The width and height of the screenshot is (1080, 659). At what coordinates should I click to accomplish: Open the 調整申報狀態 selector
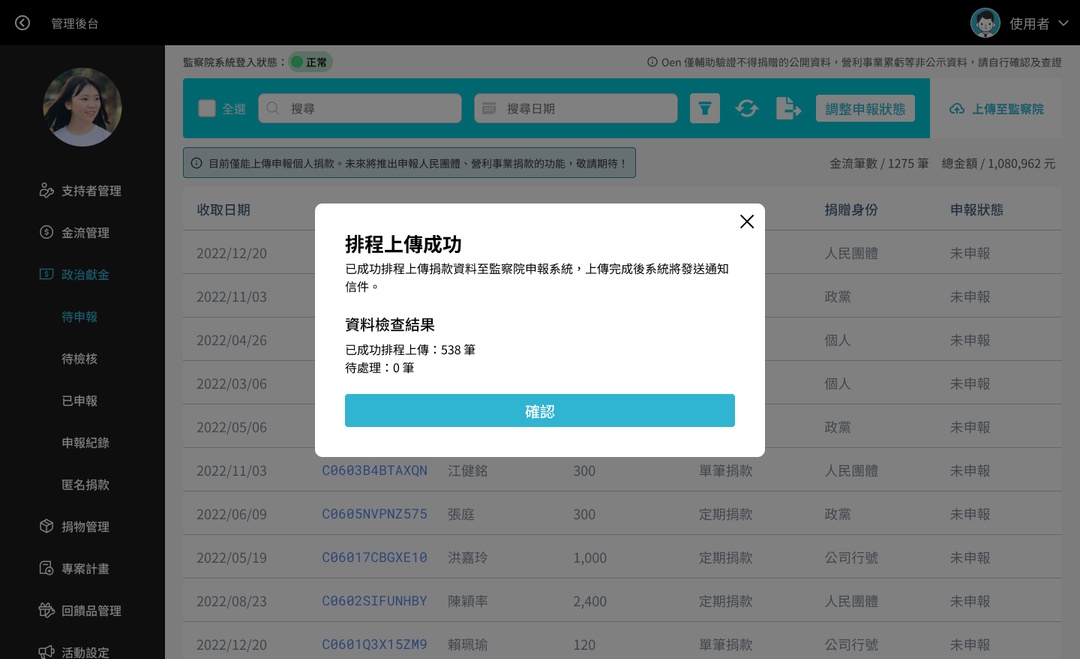point(864,108)
